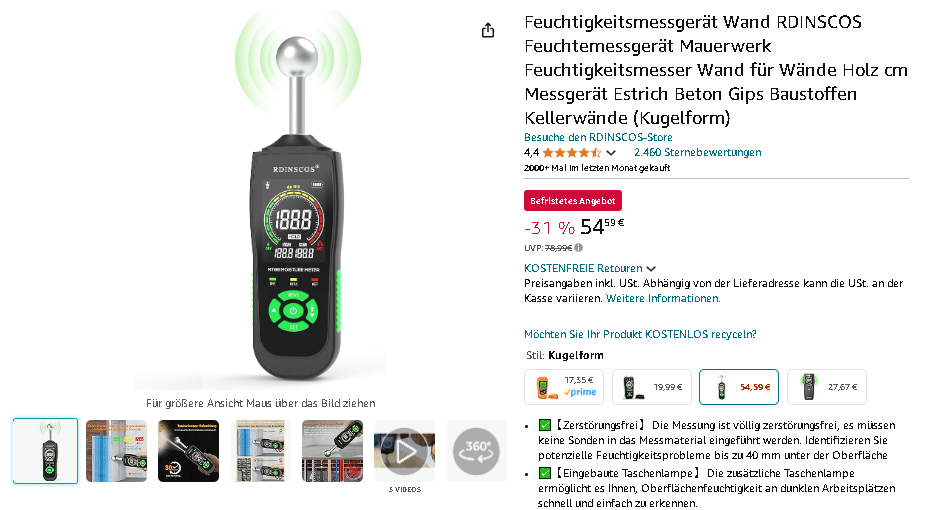Open Weitere Informationen link
Image resolution: width=926 pixels, height=510 pixels.
click(663, 298)
